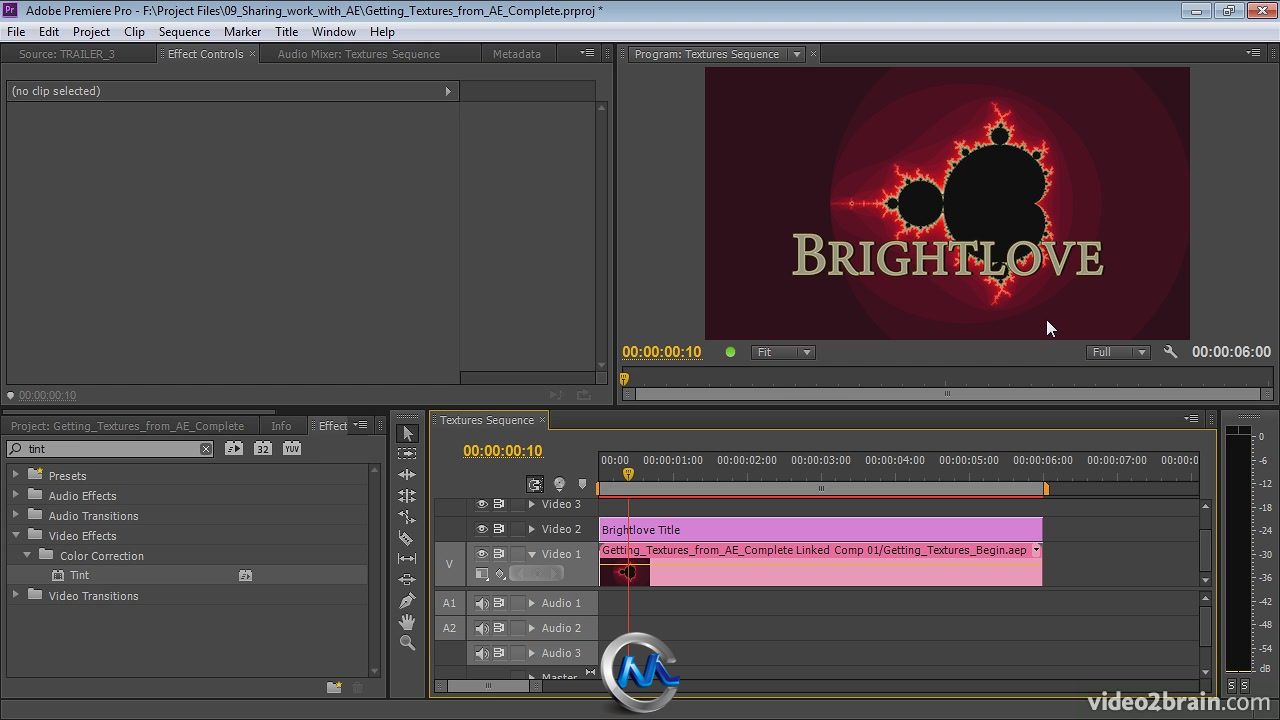This screenshot has width=1280, height=720.
Task: Toggle timeline Snap magnet icon
Action: tap(535, 484)
